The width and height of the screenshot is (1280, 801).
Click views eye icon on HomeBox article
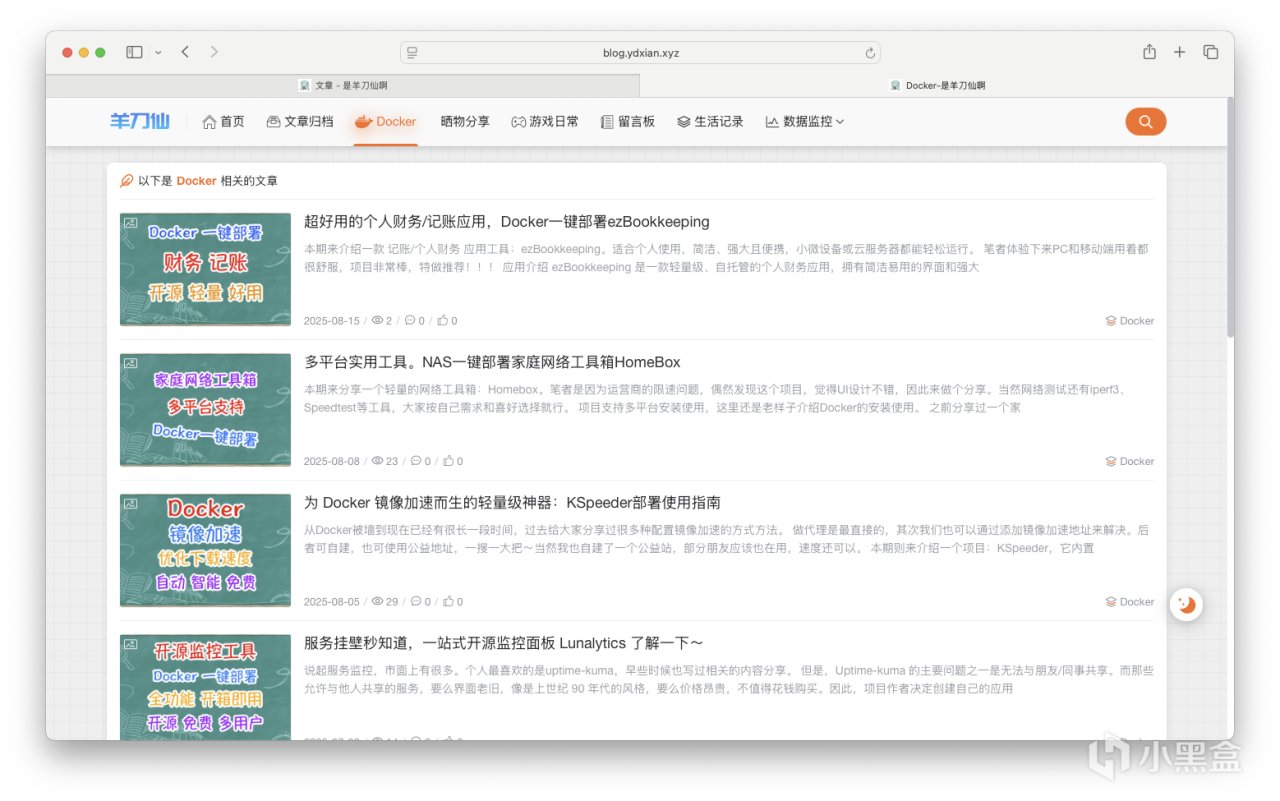point(377,461)
